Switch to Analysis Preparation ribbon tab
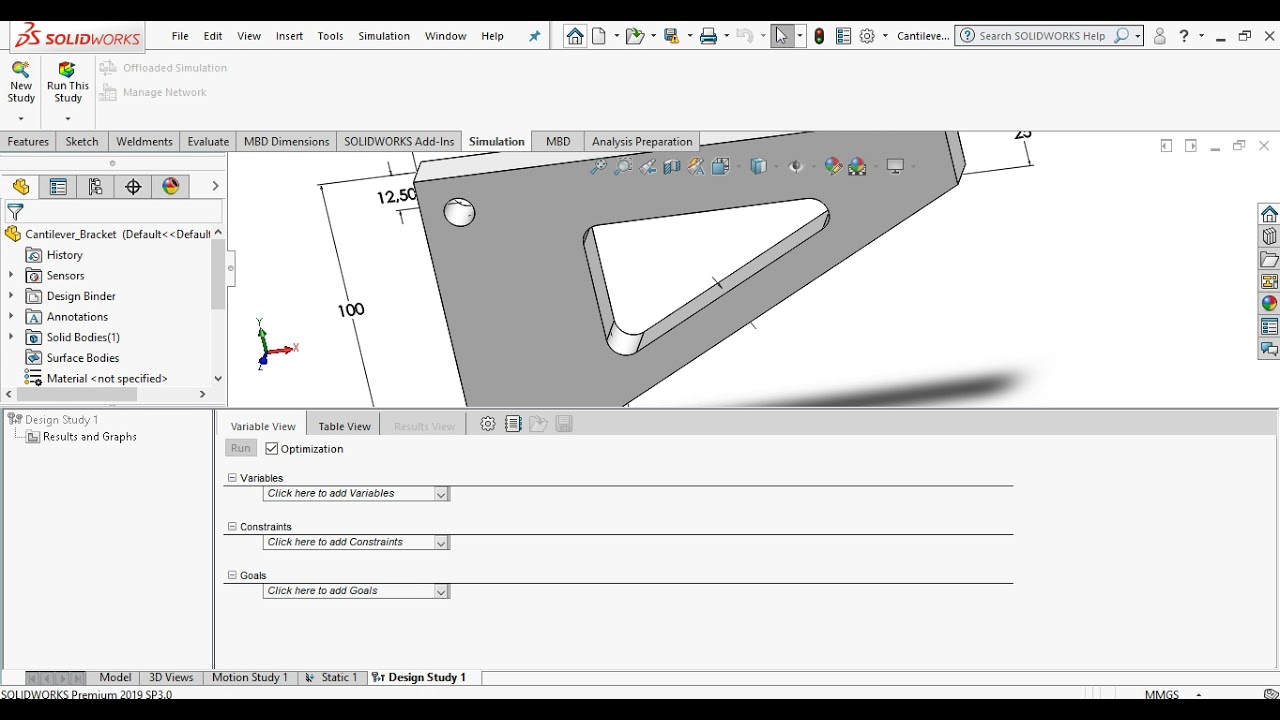The height and width of the screenshot is (720, 1280). (642, 142)
